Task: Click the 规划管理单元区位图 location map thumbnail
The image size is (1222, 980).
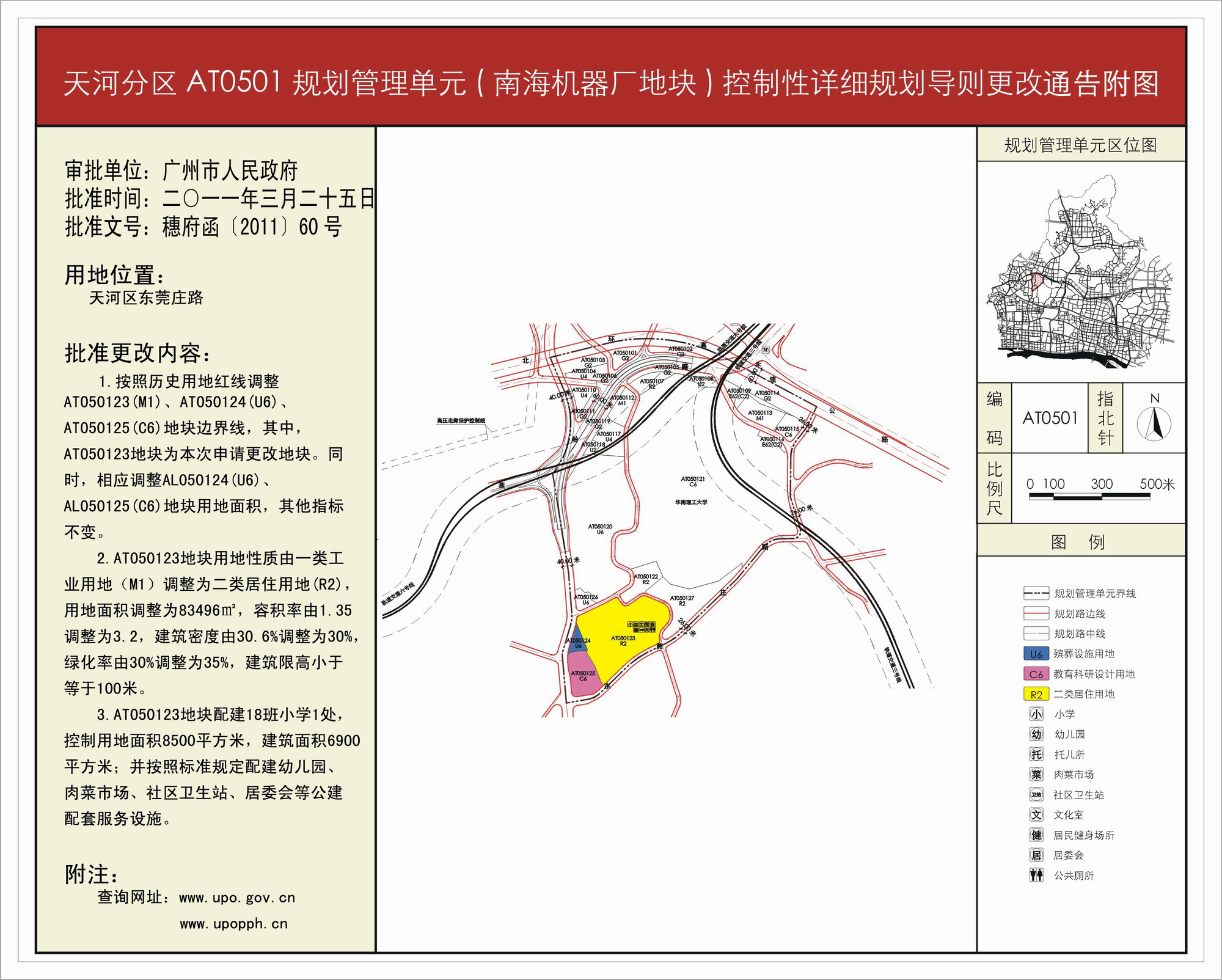Action: (1080, 272)
